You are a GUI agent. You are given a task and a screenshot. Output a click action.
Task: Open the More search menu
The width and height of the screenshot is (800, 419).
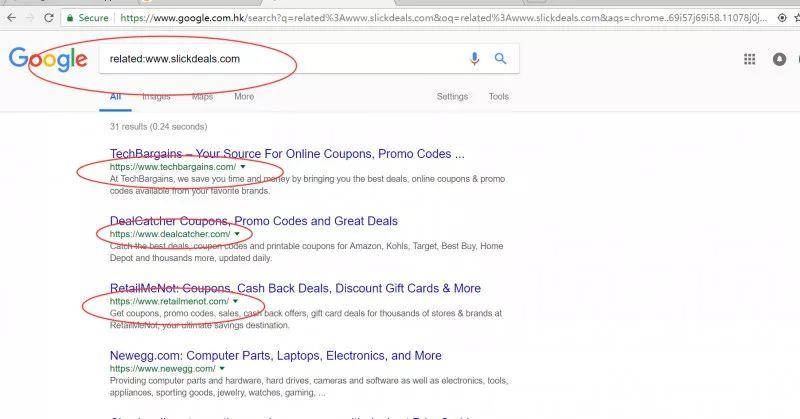[244, 96]
